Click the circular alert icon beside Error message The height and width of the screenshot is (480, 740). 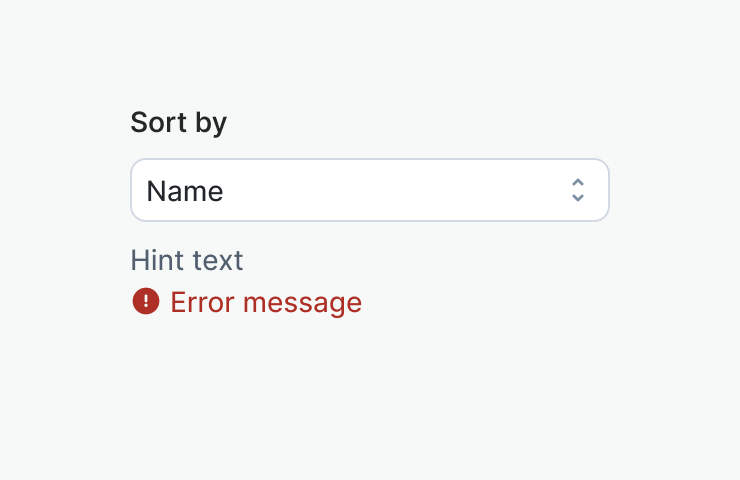tap(146, 301)
